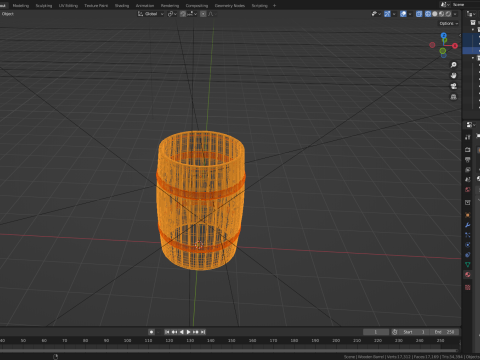Open the Render properties tab
480x360 pixels.
coord(468,150)
